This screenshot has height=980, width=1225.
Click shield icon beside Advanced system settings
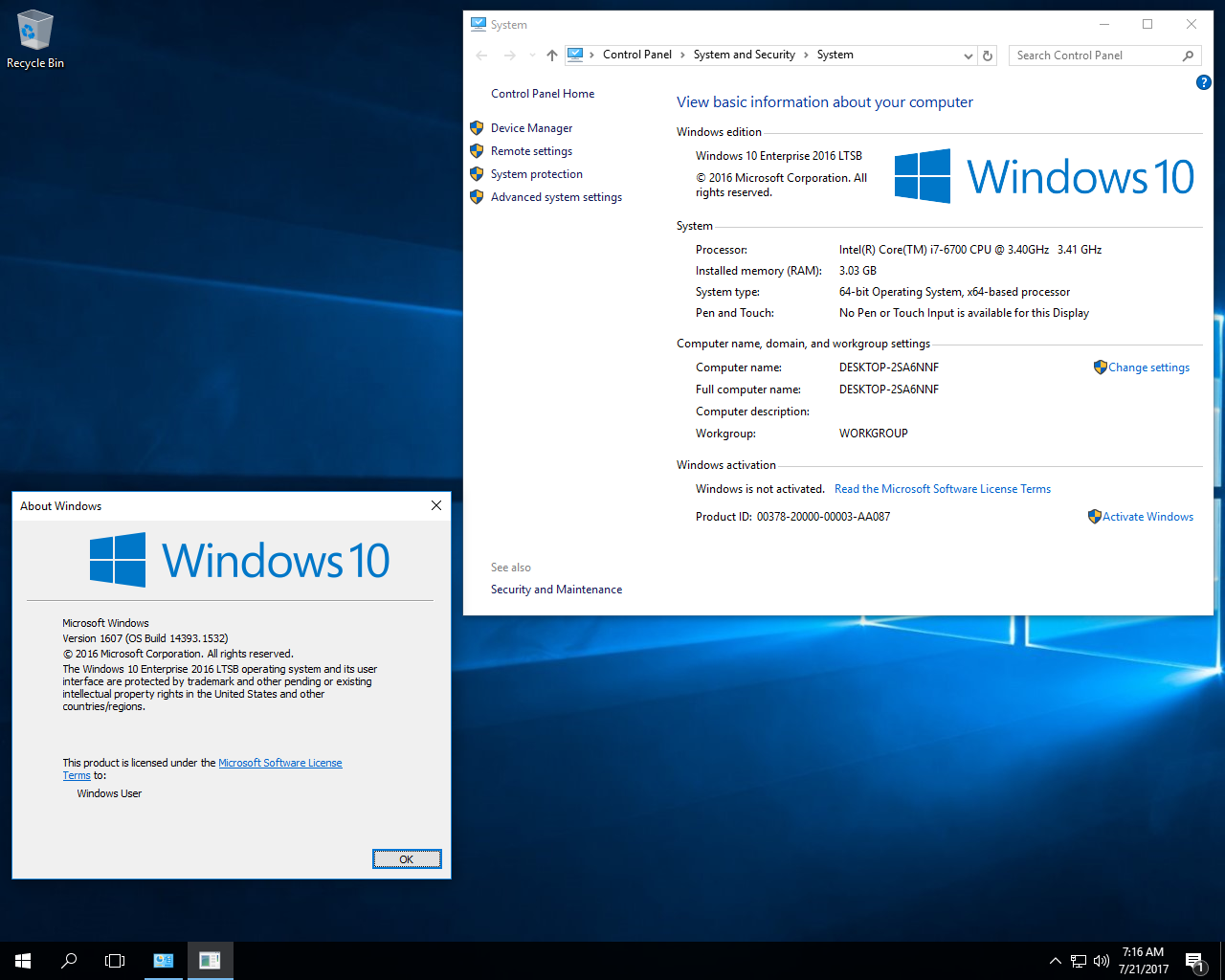coord(477,196)
